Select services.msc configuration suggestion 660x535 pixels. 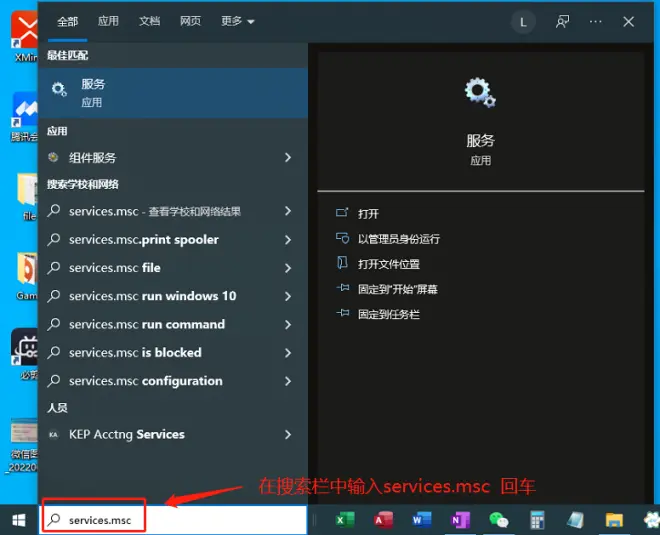pyautogui.click(x=173, y=381)
